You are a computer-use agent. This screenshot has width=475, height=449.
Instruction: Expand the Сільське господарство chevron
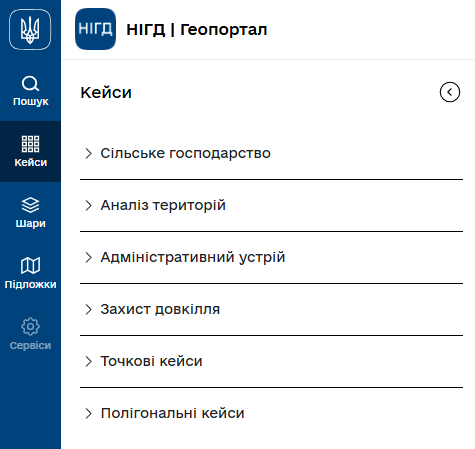(x=88, y=153)
